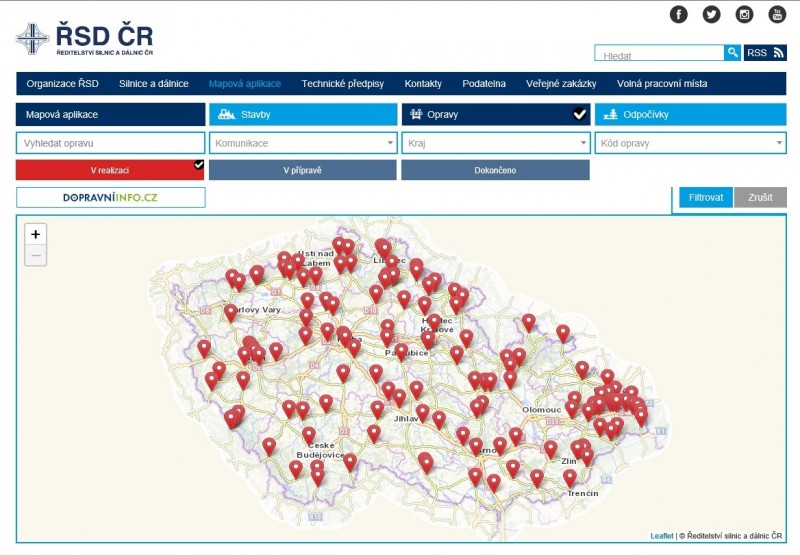
Task: Open the YouTube social icon
Action: click(x=777, y=14)
